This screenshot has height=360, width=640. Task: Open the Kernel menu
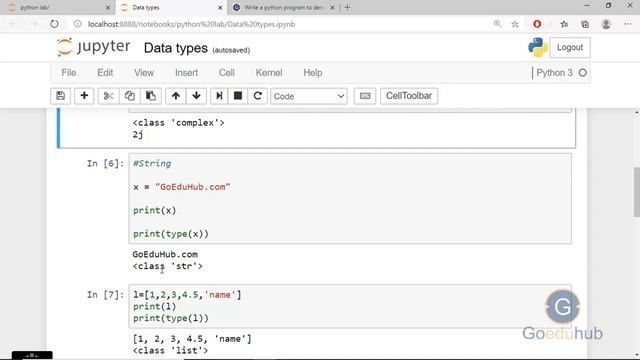(x=269, y=73)
